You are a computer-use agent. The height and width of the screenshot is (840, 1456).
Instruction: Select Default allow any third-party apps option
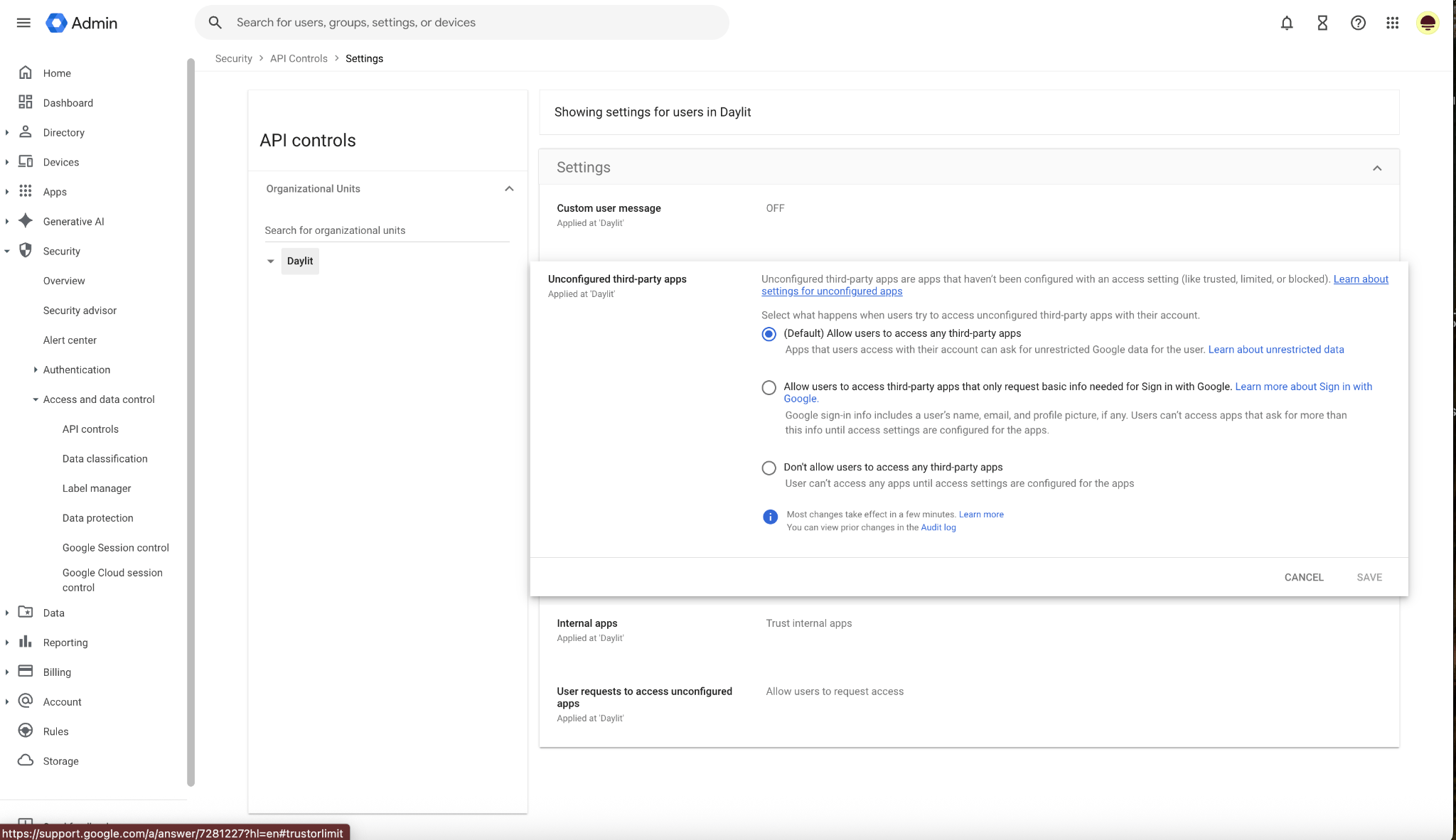point(769,334)
